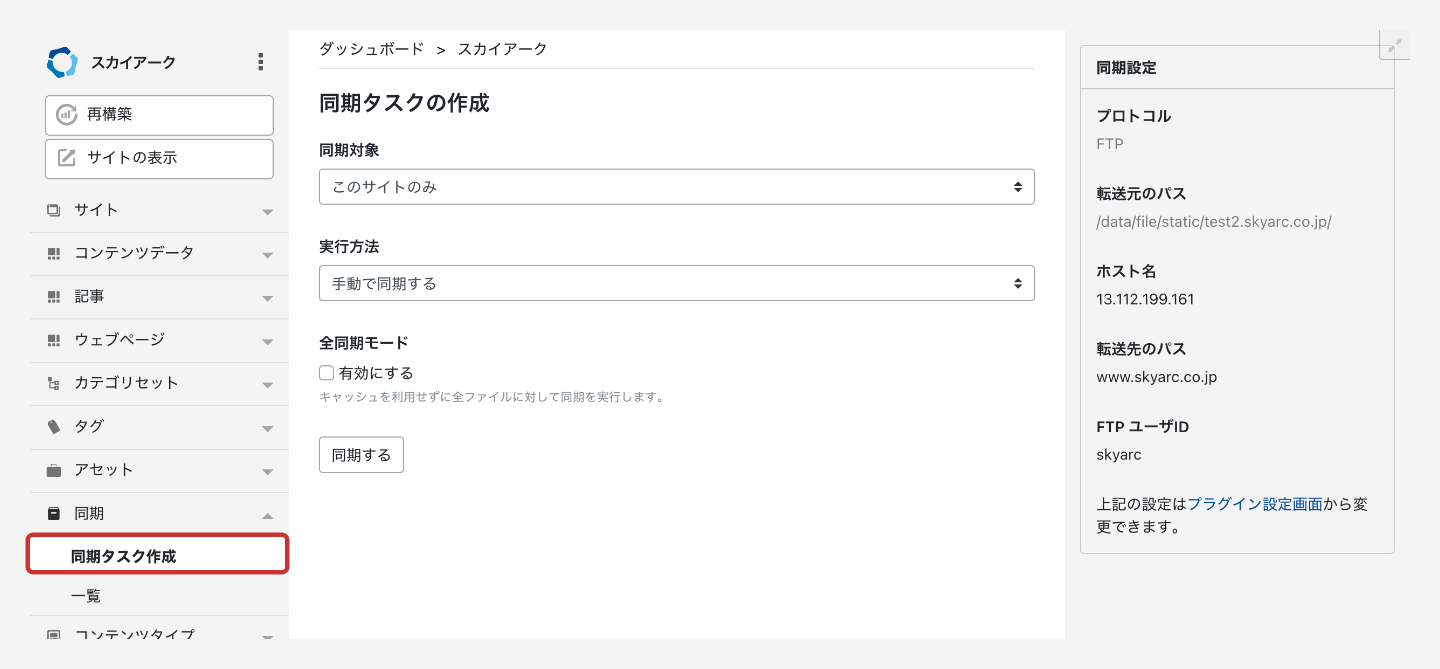Open the プラグイン設定画面 link
1440x669 pixels.
click(x=1254, y=504)
